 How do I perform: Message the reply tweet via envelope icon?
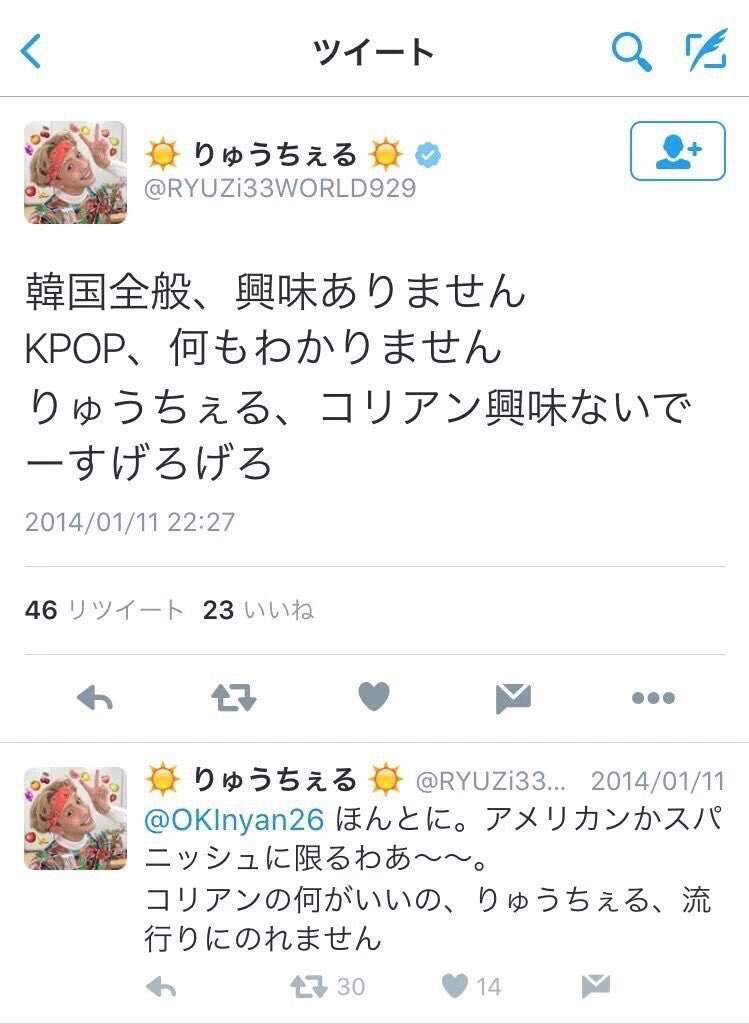coord(596,986)
